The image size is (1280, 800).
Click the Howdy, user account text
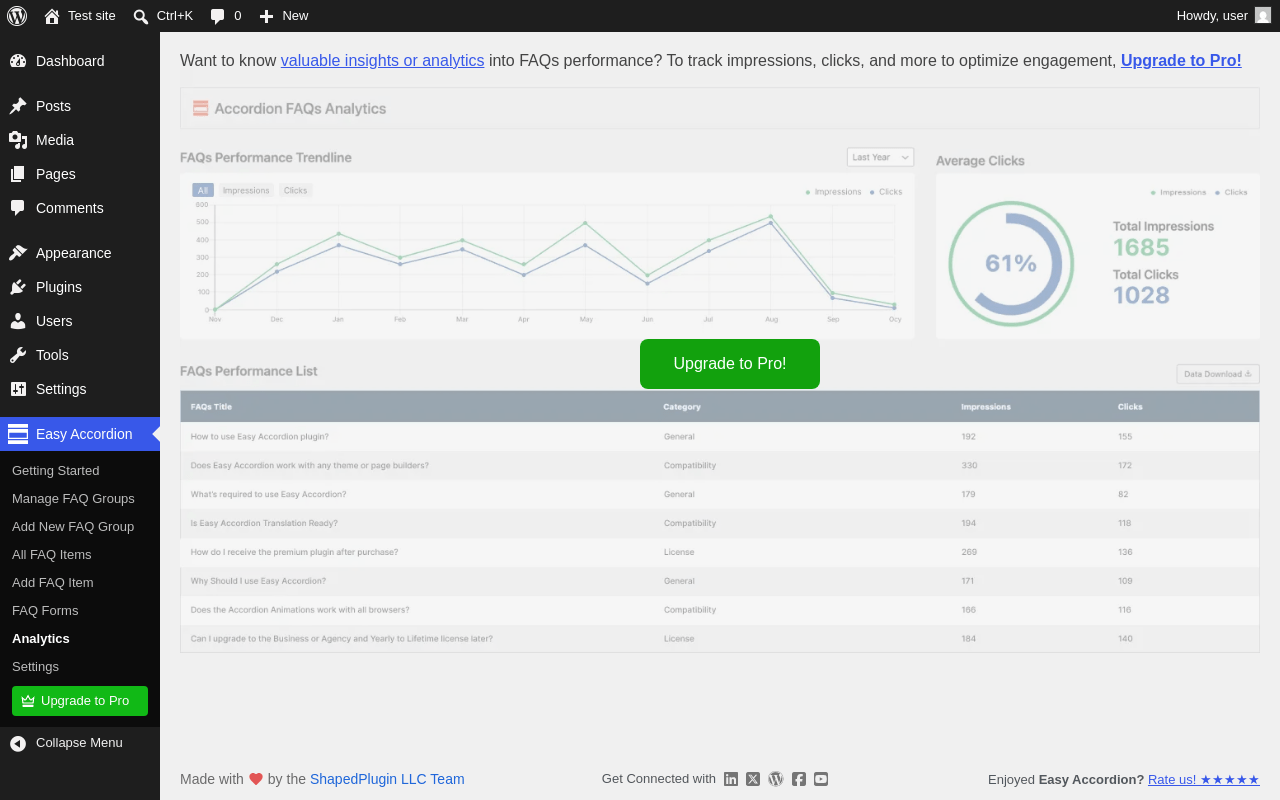1212,15
